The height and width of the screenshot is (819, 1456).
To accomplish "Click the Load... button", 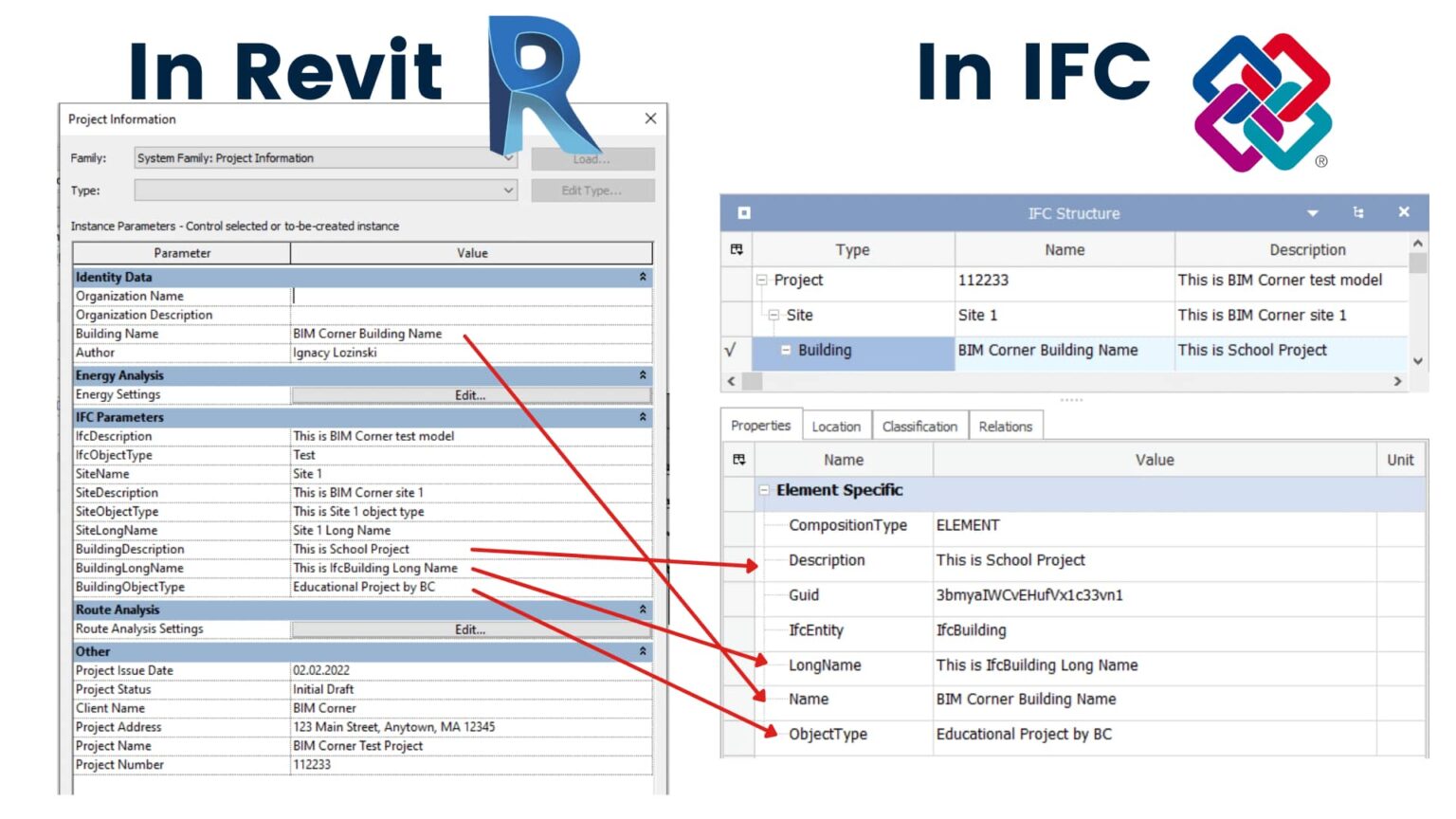I will 592,158.
